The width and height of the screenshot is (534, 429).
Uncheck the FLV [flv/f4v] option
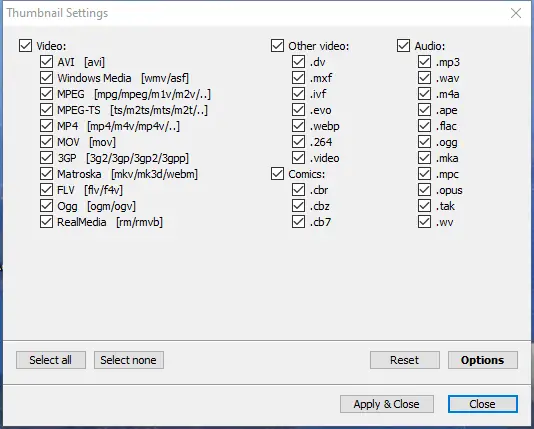46,190
